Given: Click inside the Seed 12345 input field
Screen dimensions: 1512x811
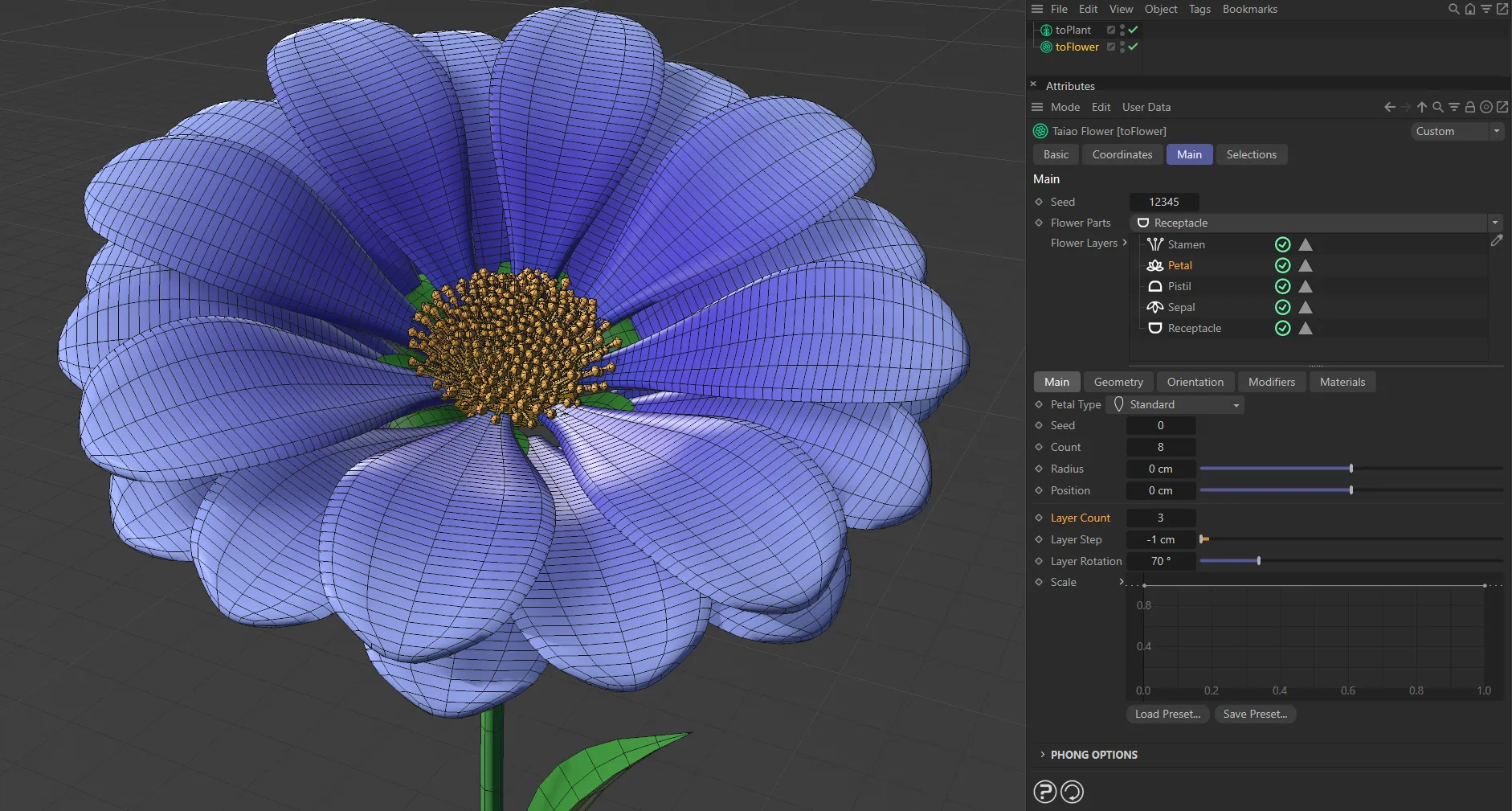Looking at the screenshot, I should tap(1164, 202).
